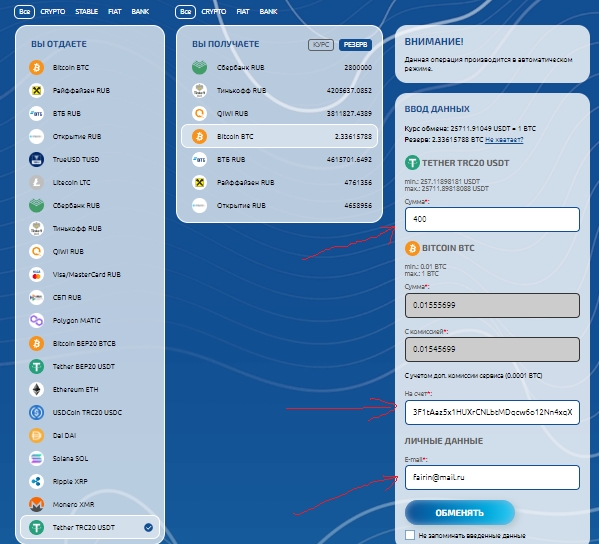599x544 pixels.
Task: Switch receive list to КУРС view
Action: click(321, 45)
